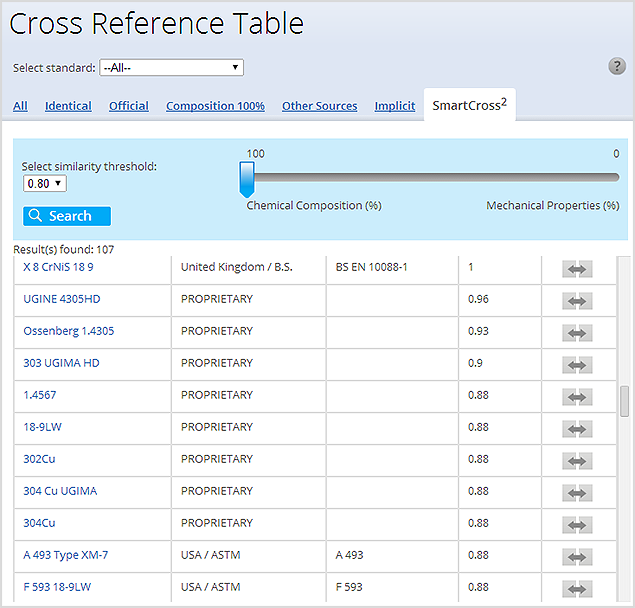Image resolution: width=635 pixels, height=608 pixels.
Task: Switch to the Composition 100% tab
Action: coord(215,106)
